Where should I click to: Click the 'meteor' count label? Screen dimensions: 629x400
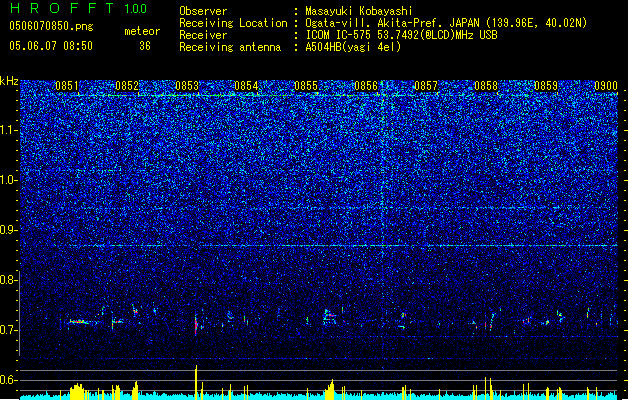(x=142, y=31)
